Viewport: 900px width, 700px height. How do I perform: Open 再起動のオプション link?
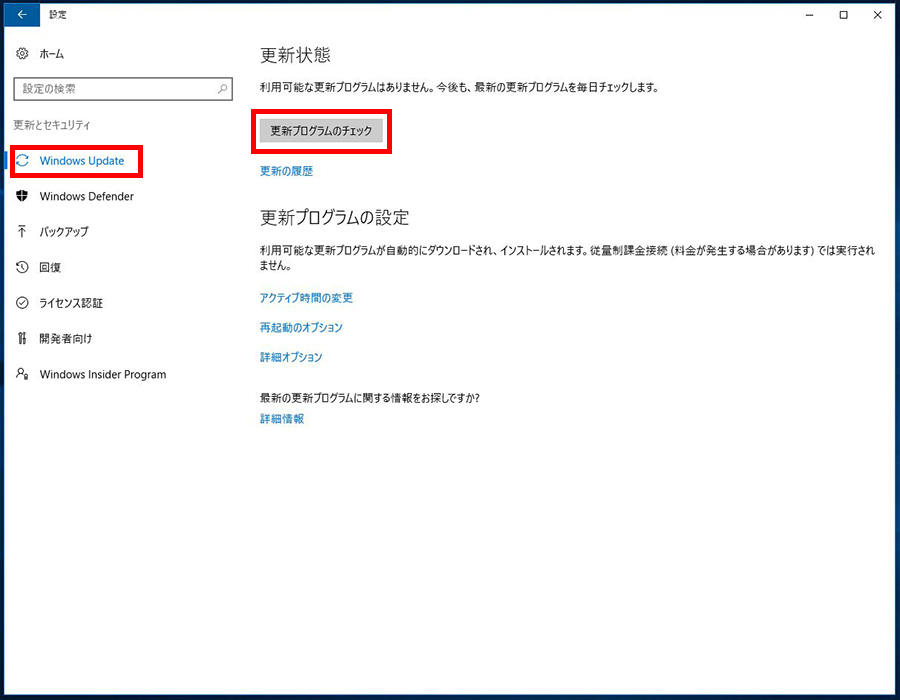301,328
